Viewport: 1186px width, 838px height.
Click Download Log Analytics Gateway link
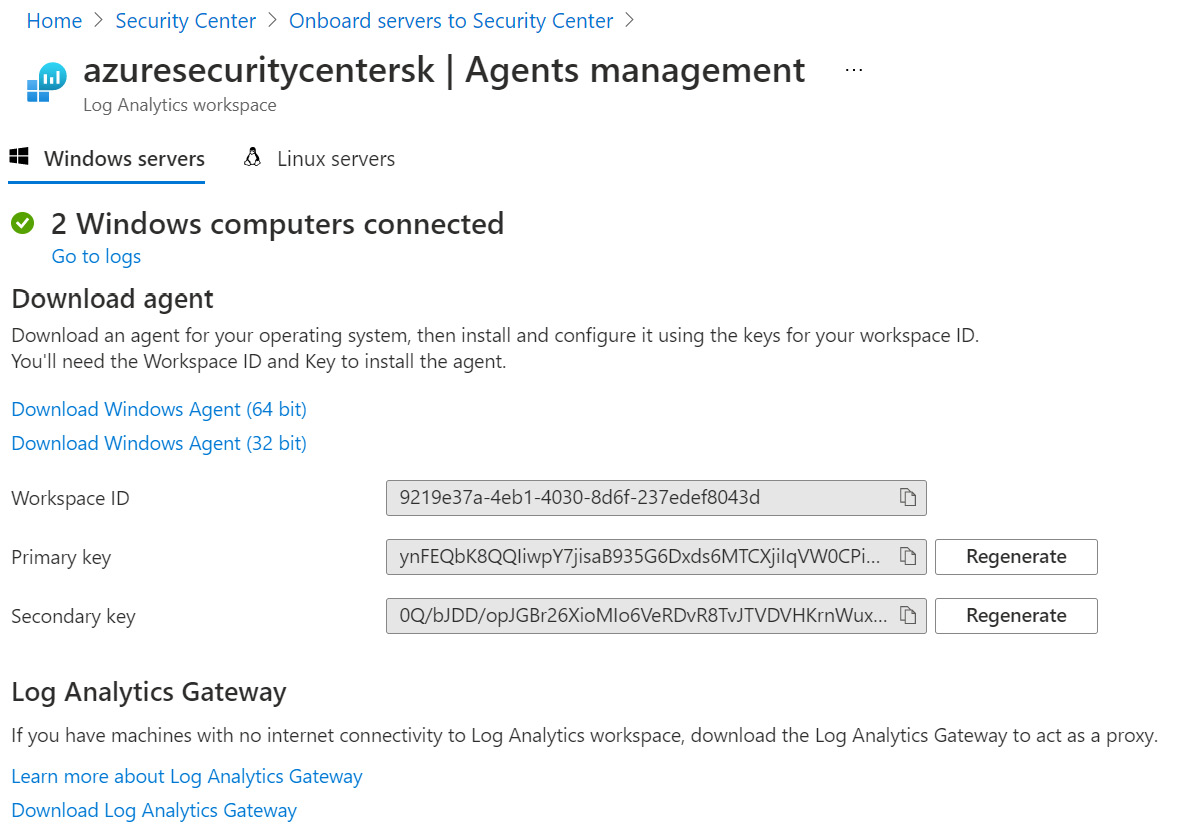(154, 810)
